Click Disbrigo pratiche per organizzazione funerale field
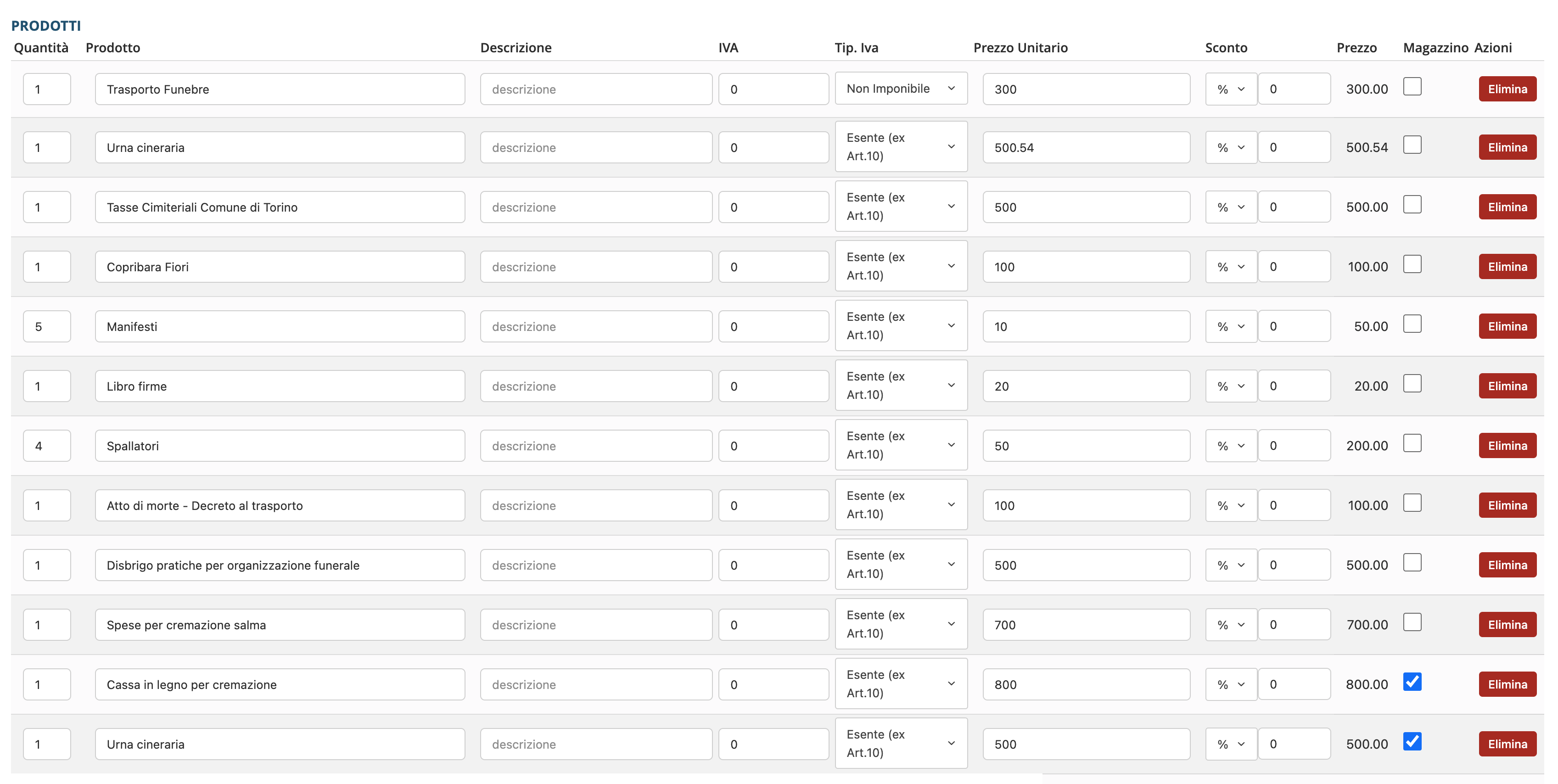Screen dimensions: 1558x784 [x=280, y=565]
